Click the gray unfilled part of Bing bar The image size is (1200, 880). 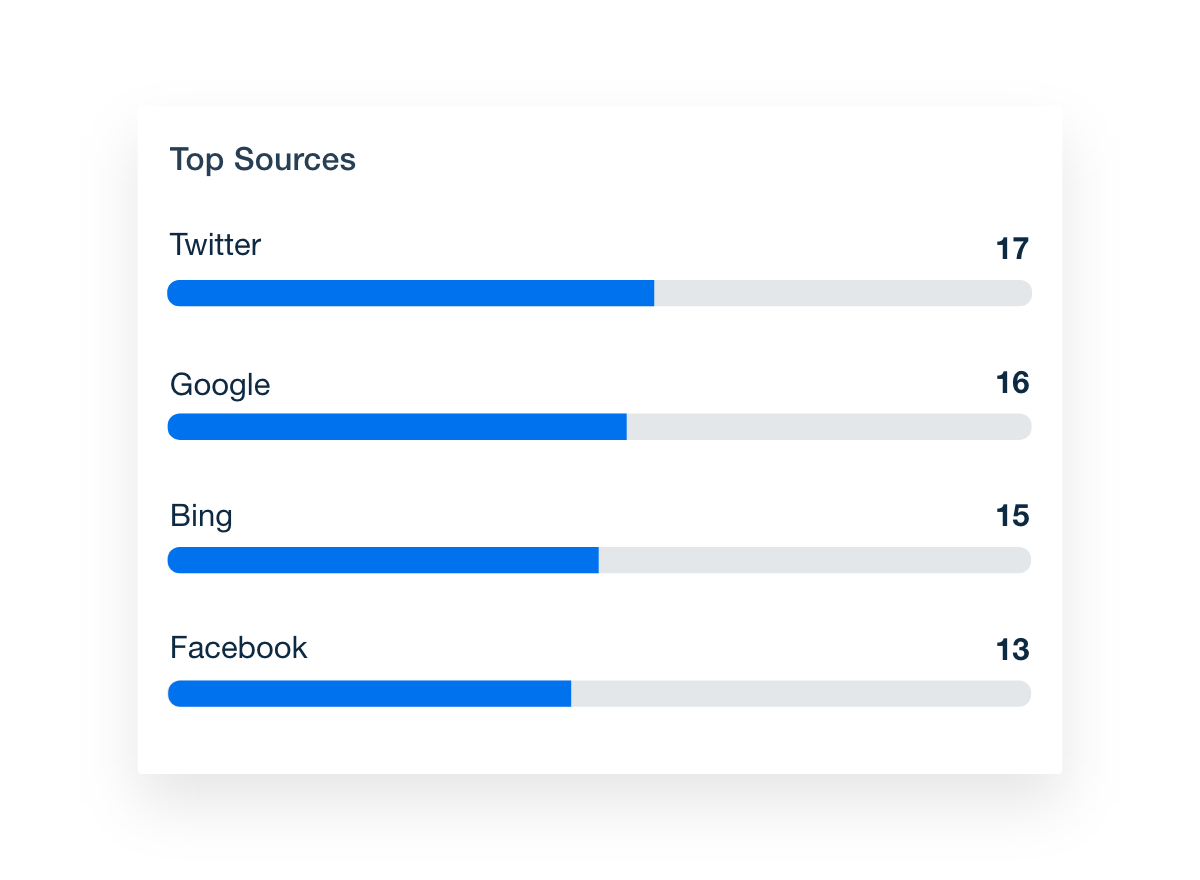tap(814, 560)
